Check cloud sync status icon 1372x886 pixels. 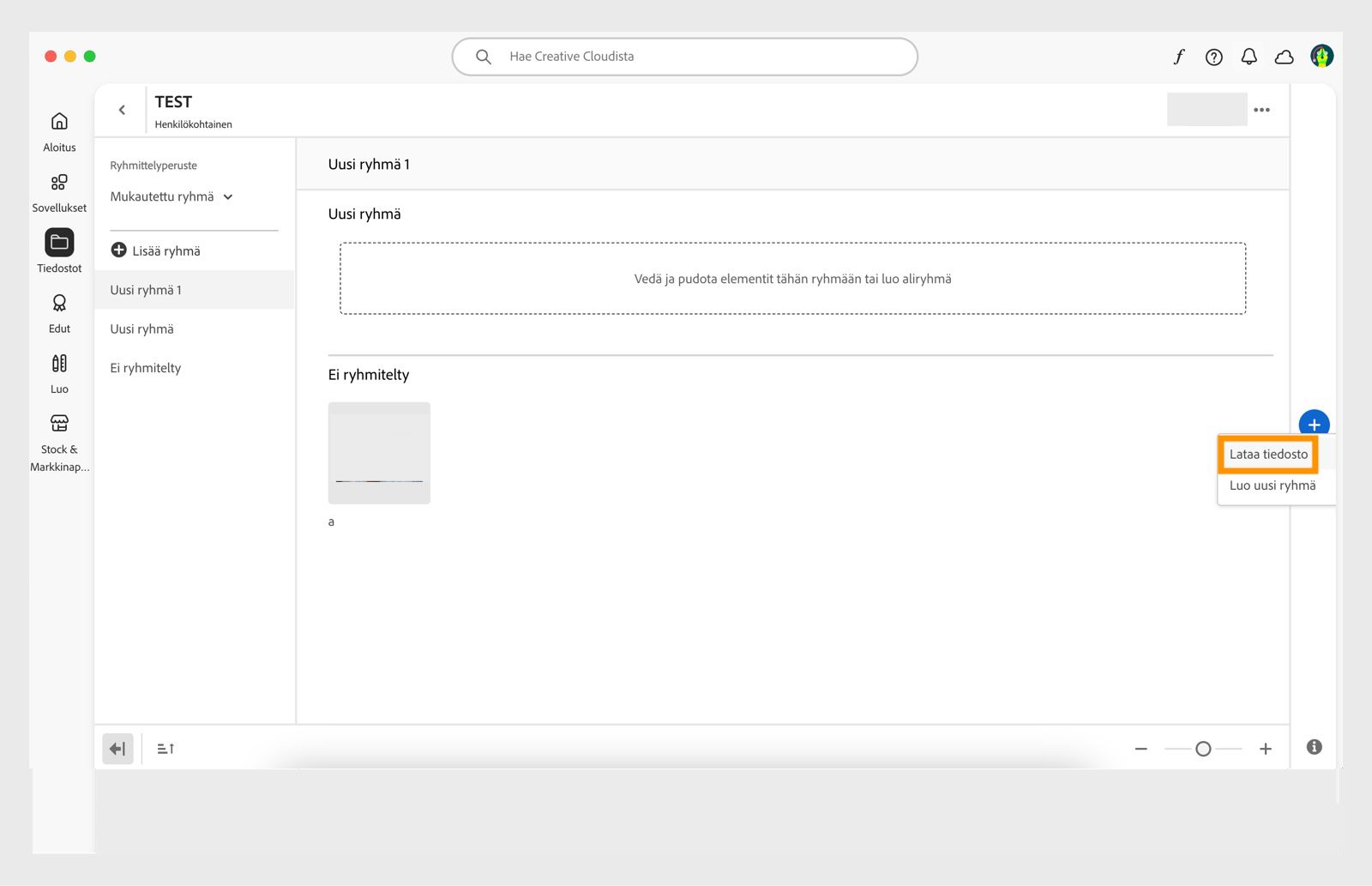pos(1284,57)
